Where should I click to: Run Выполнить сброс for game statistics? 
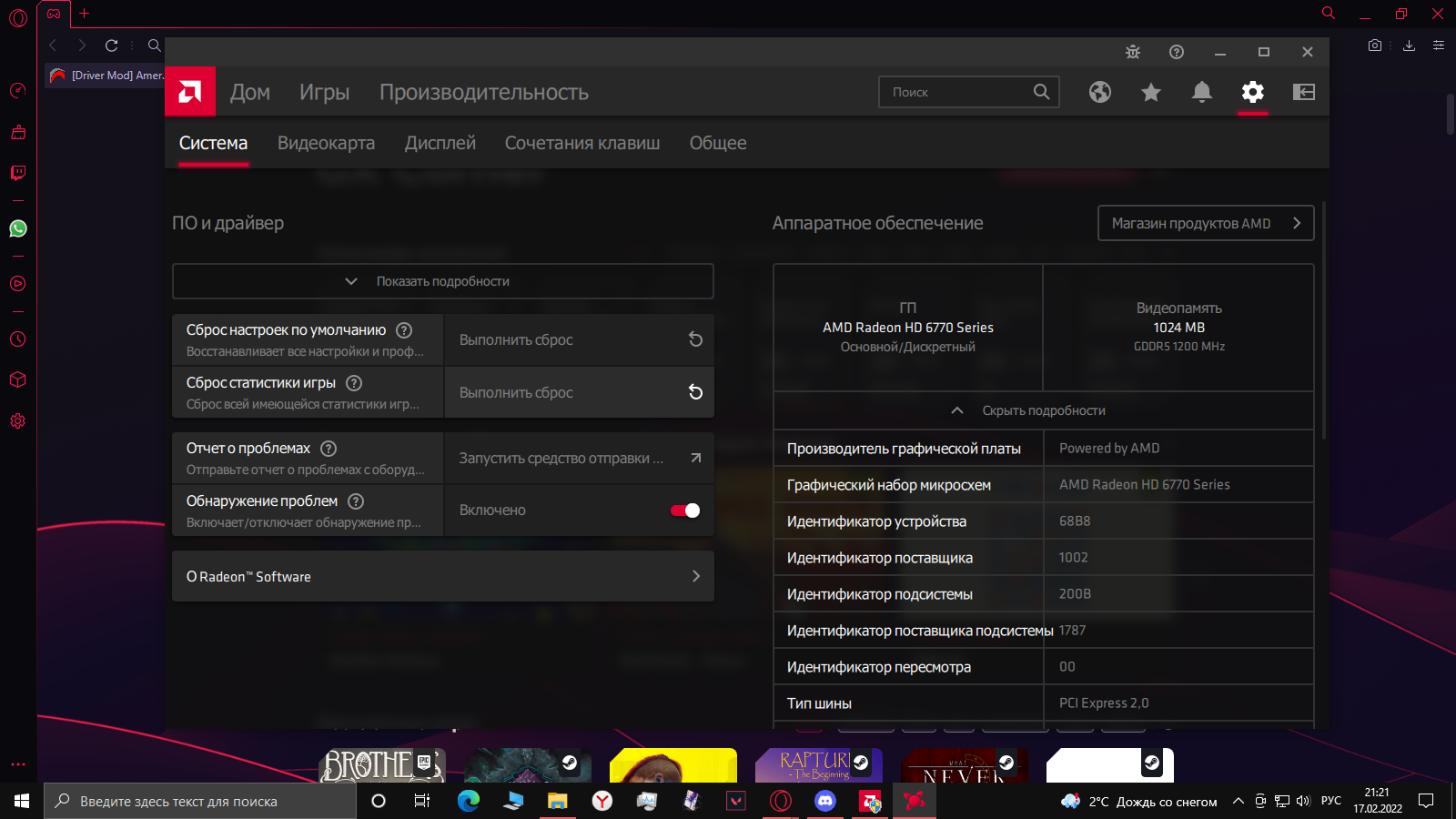point(579,392)
